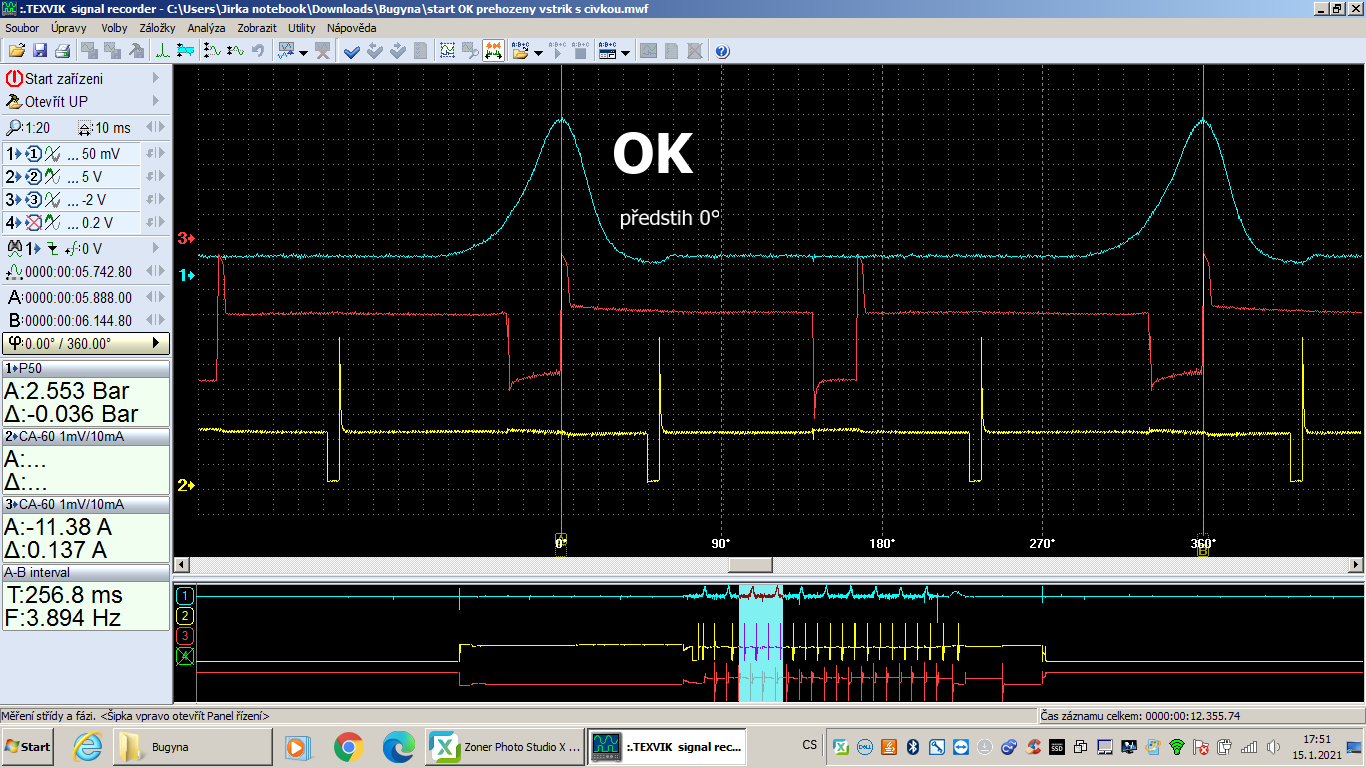Expand the Otevřít UP arrow
This screenshot has height=768, width=1366.
[156, 101]
